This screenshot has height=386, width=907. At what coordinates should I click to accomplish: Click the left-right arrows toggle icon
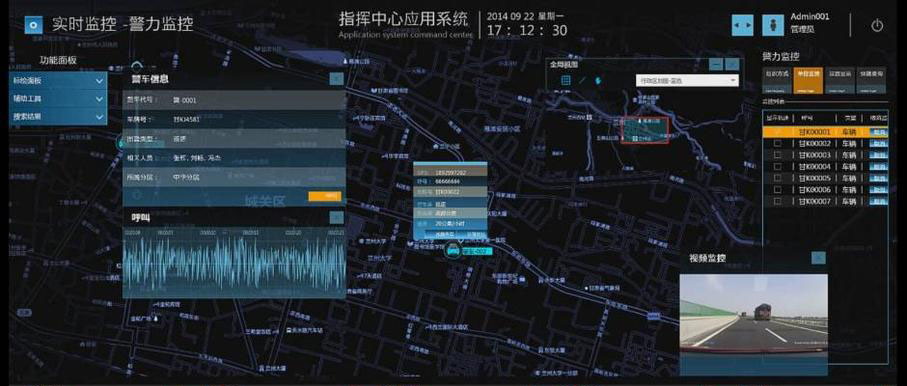click(742, 25)
